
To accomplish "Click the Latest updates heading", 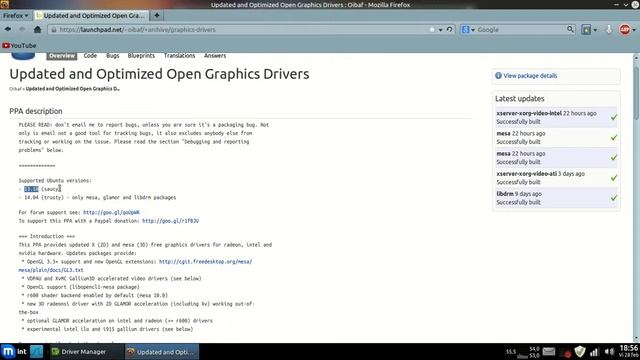I will click(x=520, y=98).
